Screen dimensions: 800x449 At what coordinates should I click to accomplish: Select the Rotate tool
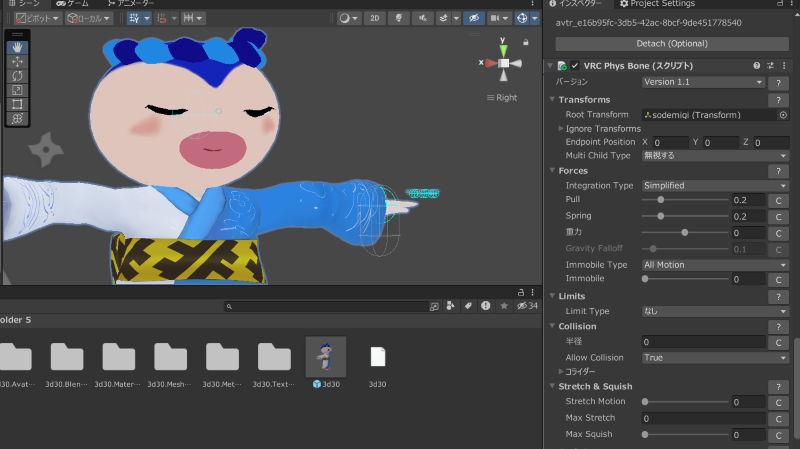[18, 76]
